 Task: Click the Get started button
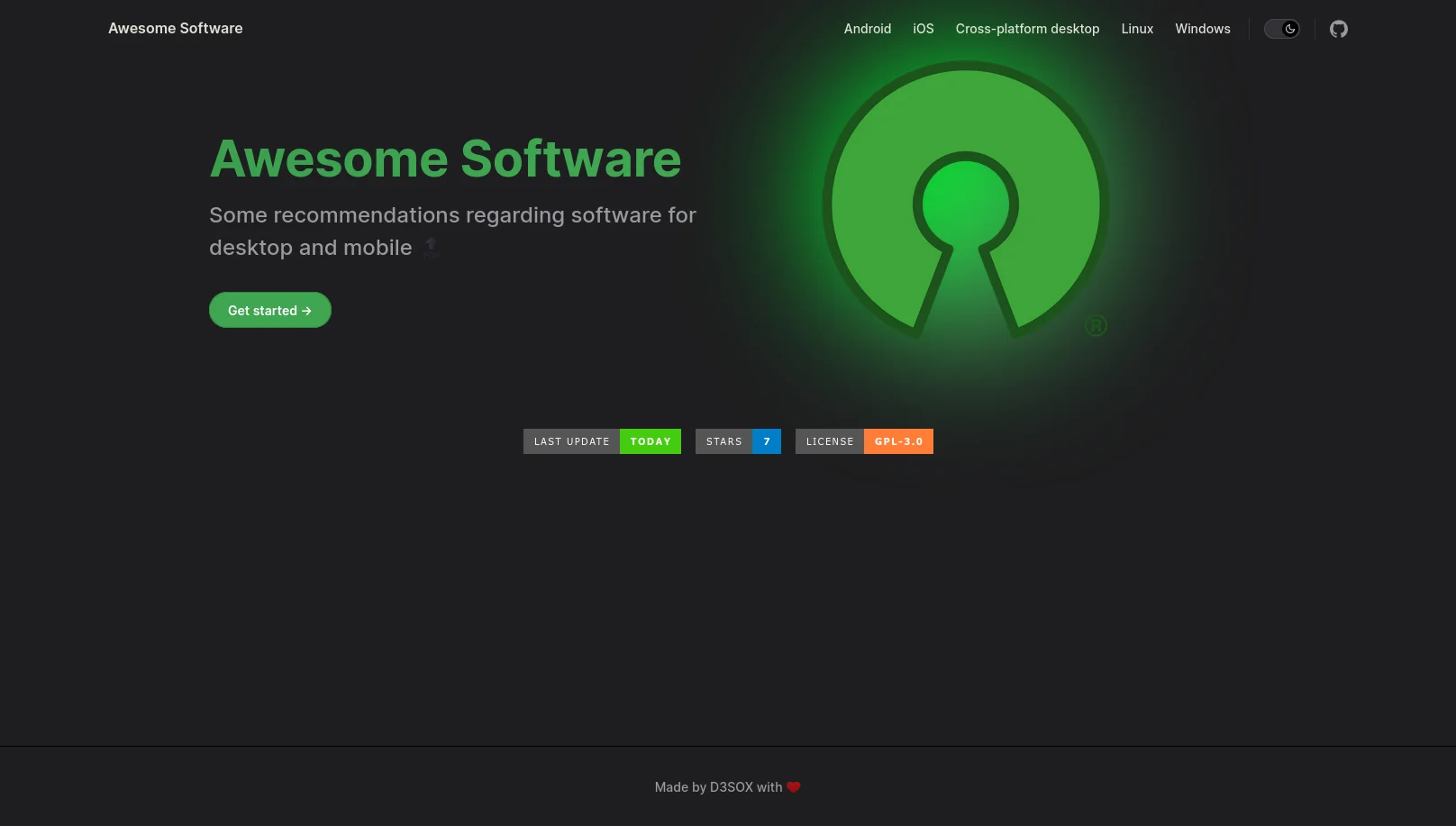click(270, 310)
